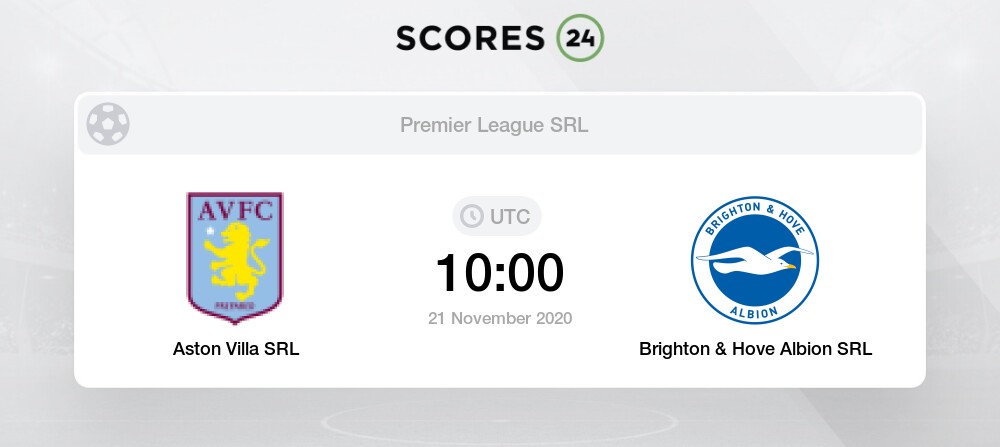Click the yellow lion on Villa crest
The width and height of the screenshot is (1000, 447).
(x=237, y=261)
